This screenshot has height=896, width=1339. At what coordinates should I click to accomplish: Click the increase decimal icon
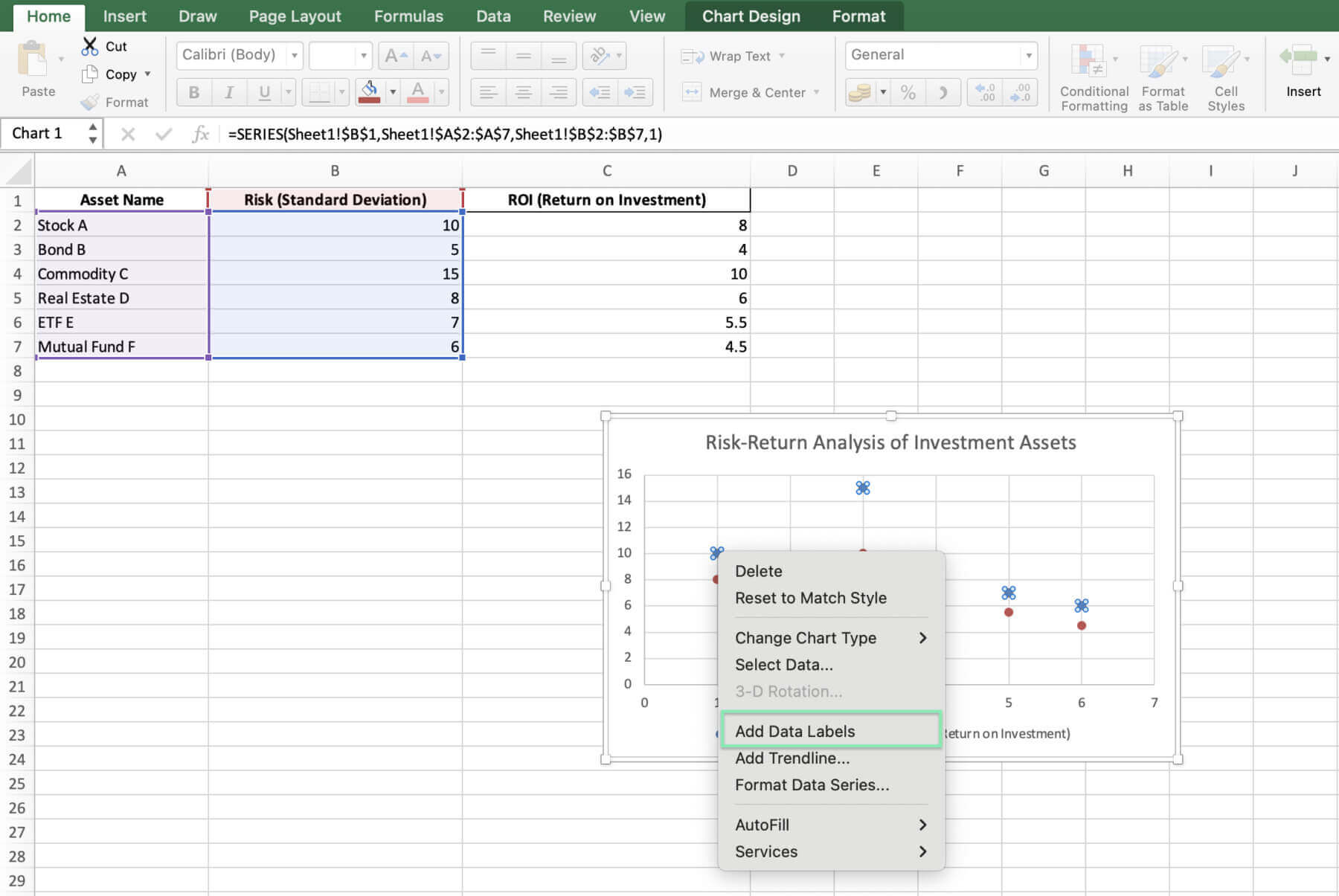point(985,92)
